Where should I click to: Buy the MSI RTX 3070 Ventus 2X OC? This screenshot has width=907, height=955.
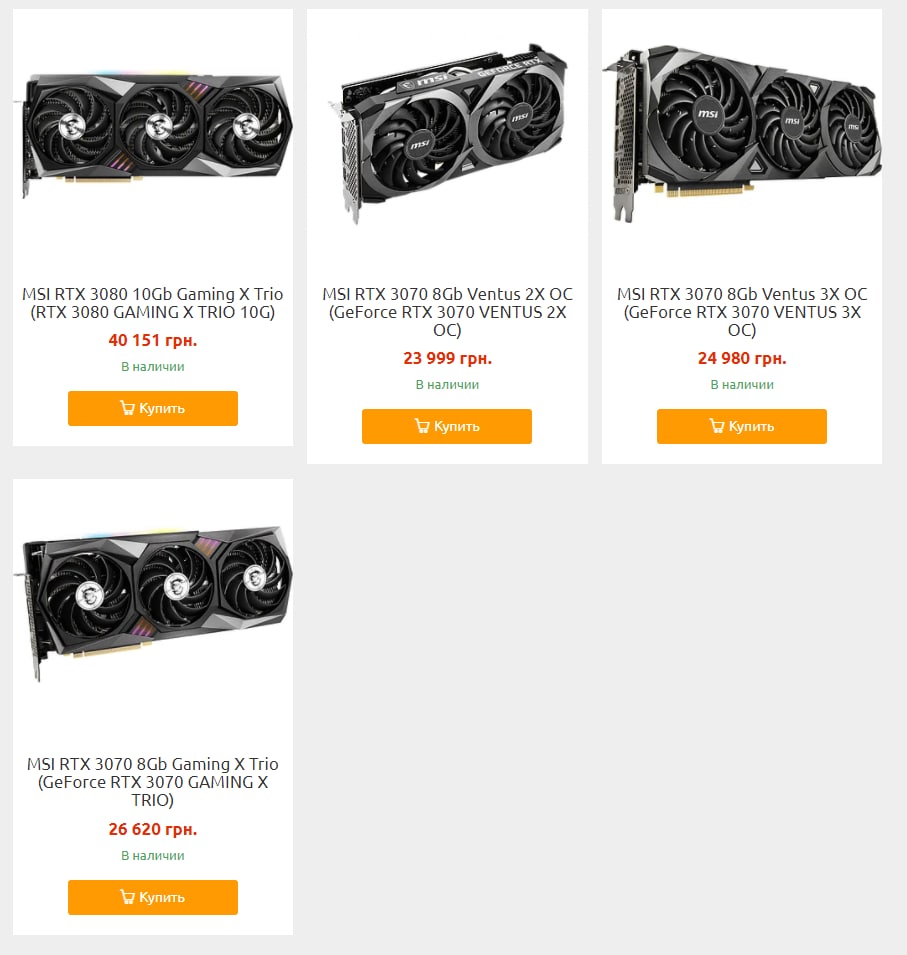click(447, 426)
